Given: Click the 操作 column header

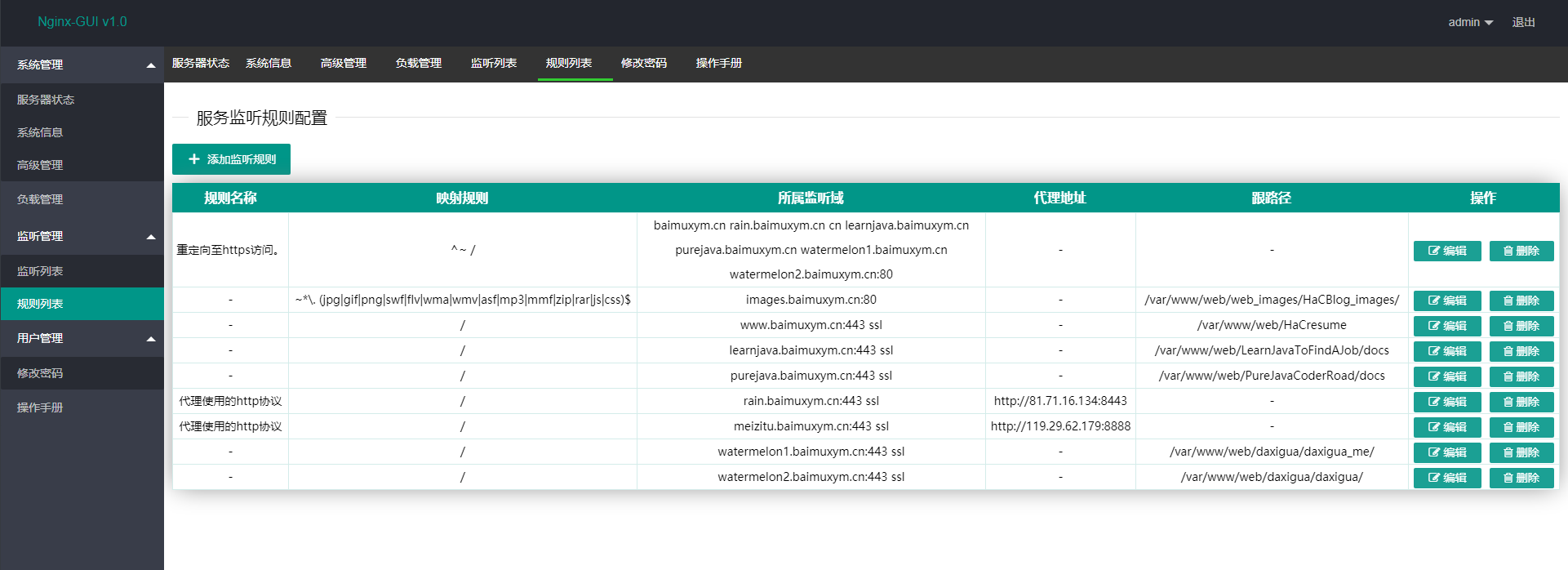Looking at the screenshot, I should tap(1483, 198).
